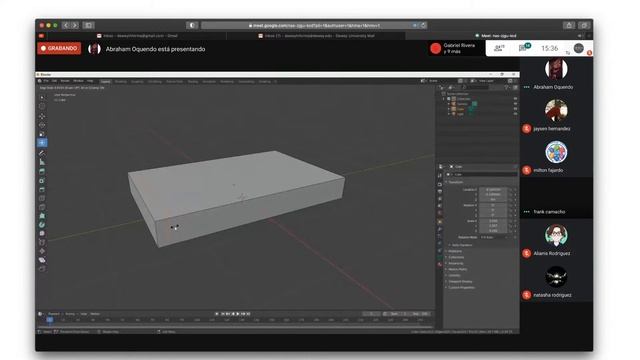Select the Annotate pencil tool
This screenshot has width=640, height=360.
(x=42, y=153)
